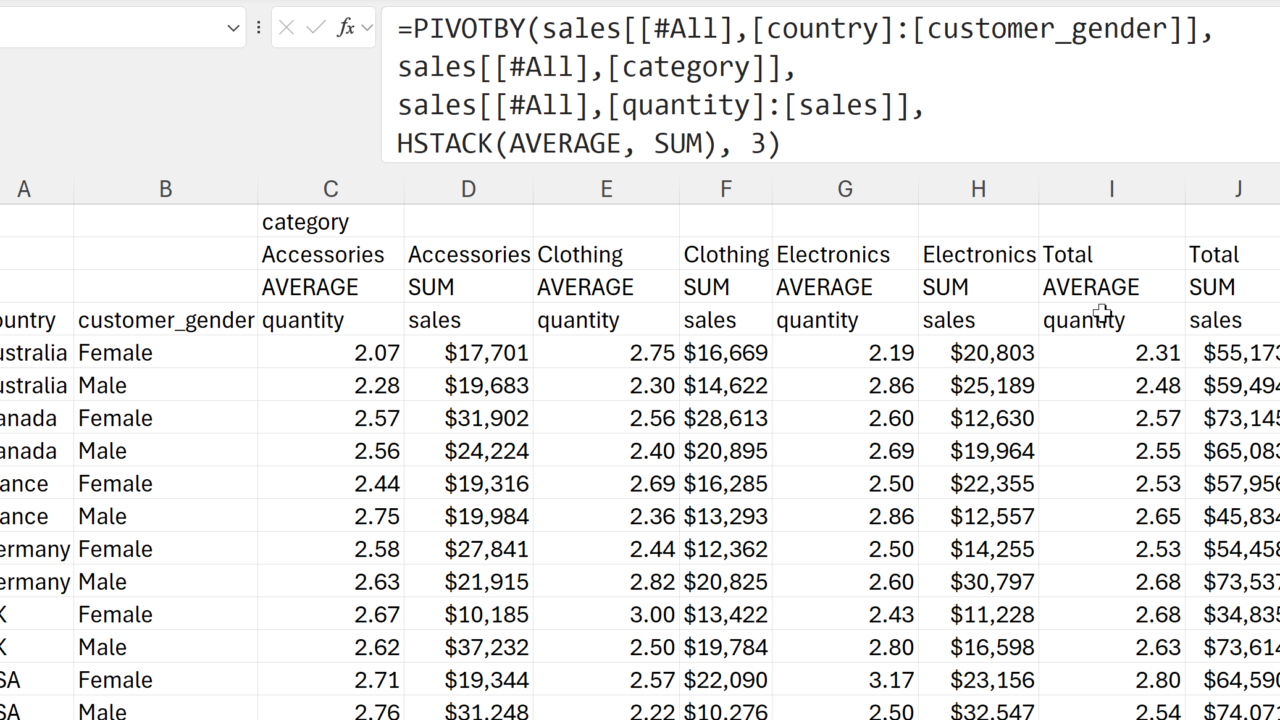Select column B header
This screenshot has height=720, width=1280.
pos(165,189)
